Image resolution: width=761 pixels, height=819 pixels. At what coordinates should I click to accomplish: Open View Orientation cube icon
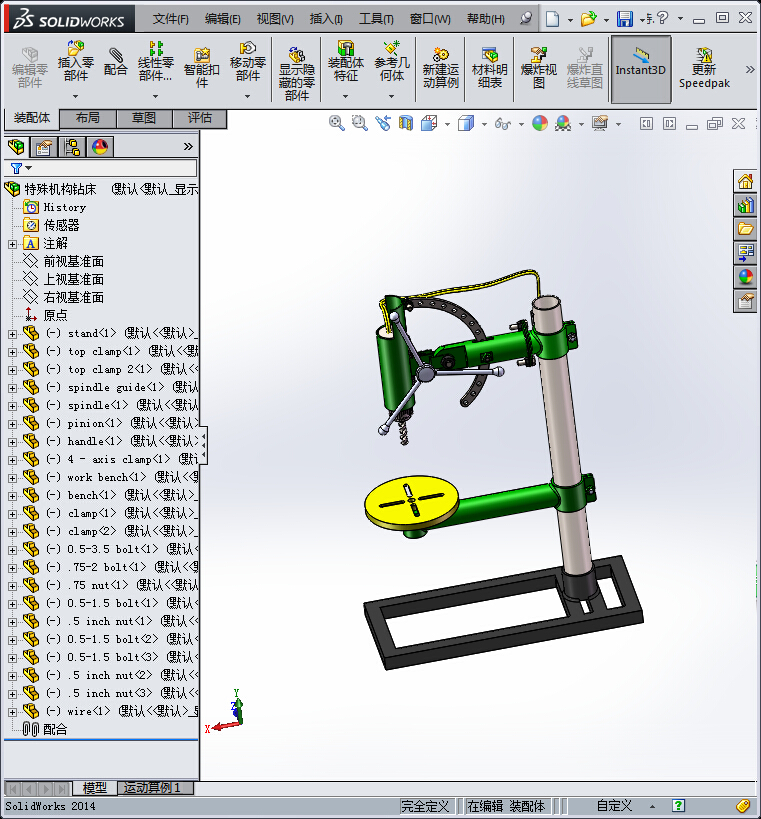pos(429,123)
